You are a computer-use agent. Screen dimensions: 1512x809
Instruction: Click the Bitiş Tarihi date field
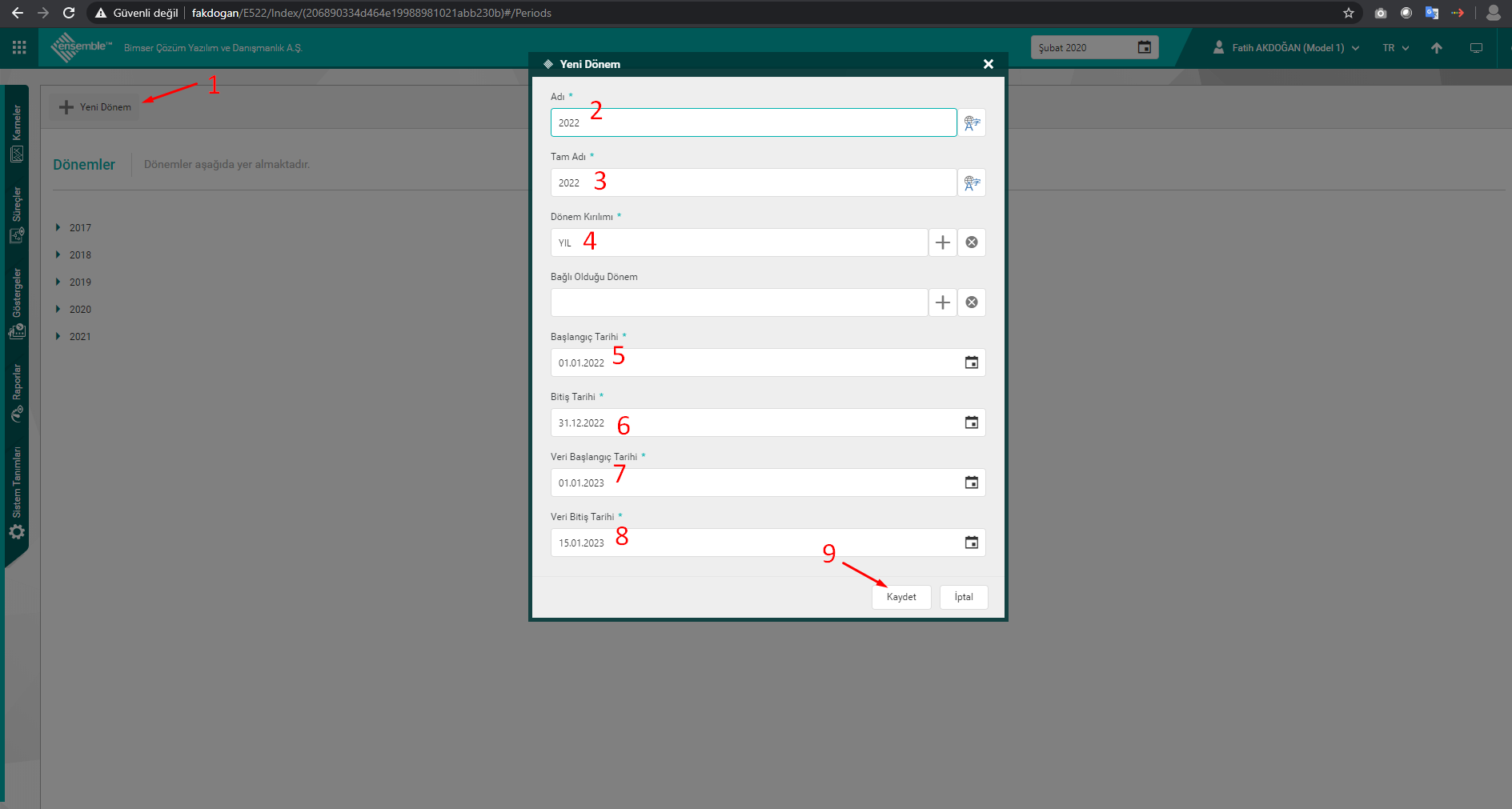(x=768, y=423)
